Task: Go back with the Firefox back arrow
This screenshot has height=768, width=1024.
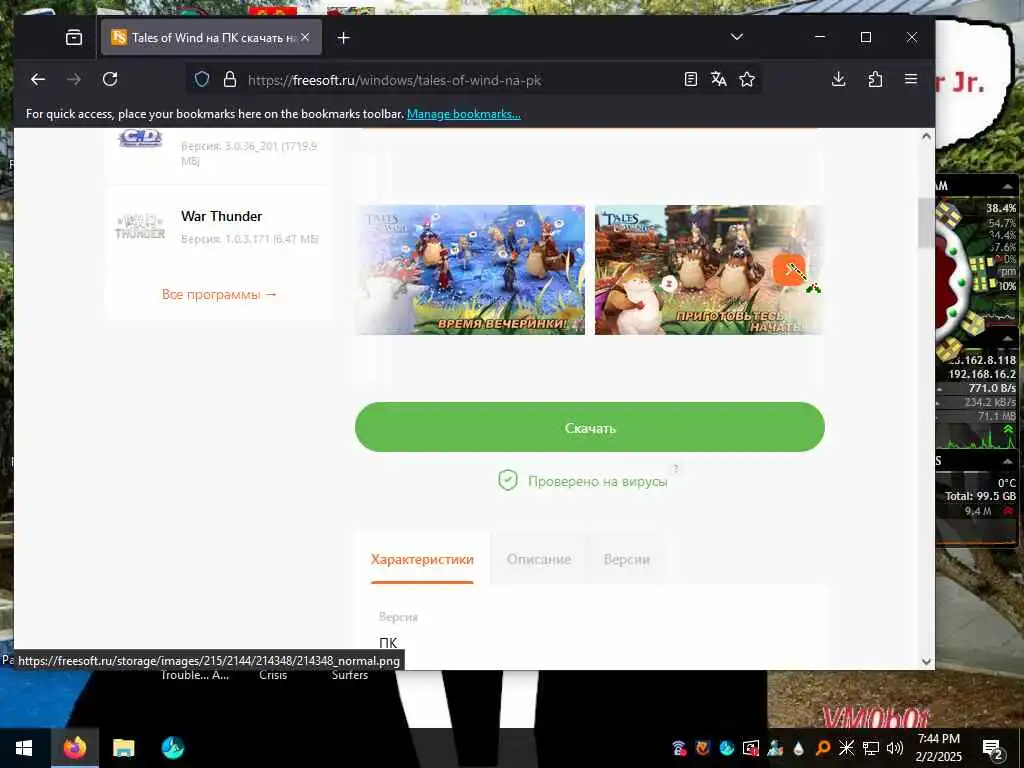Action: point(38,80)
